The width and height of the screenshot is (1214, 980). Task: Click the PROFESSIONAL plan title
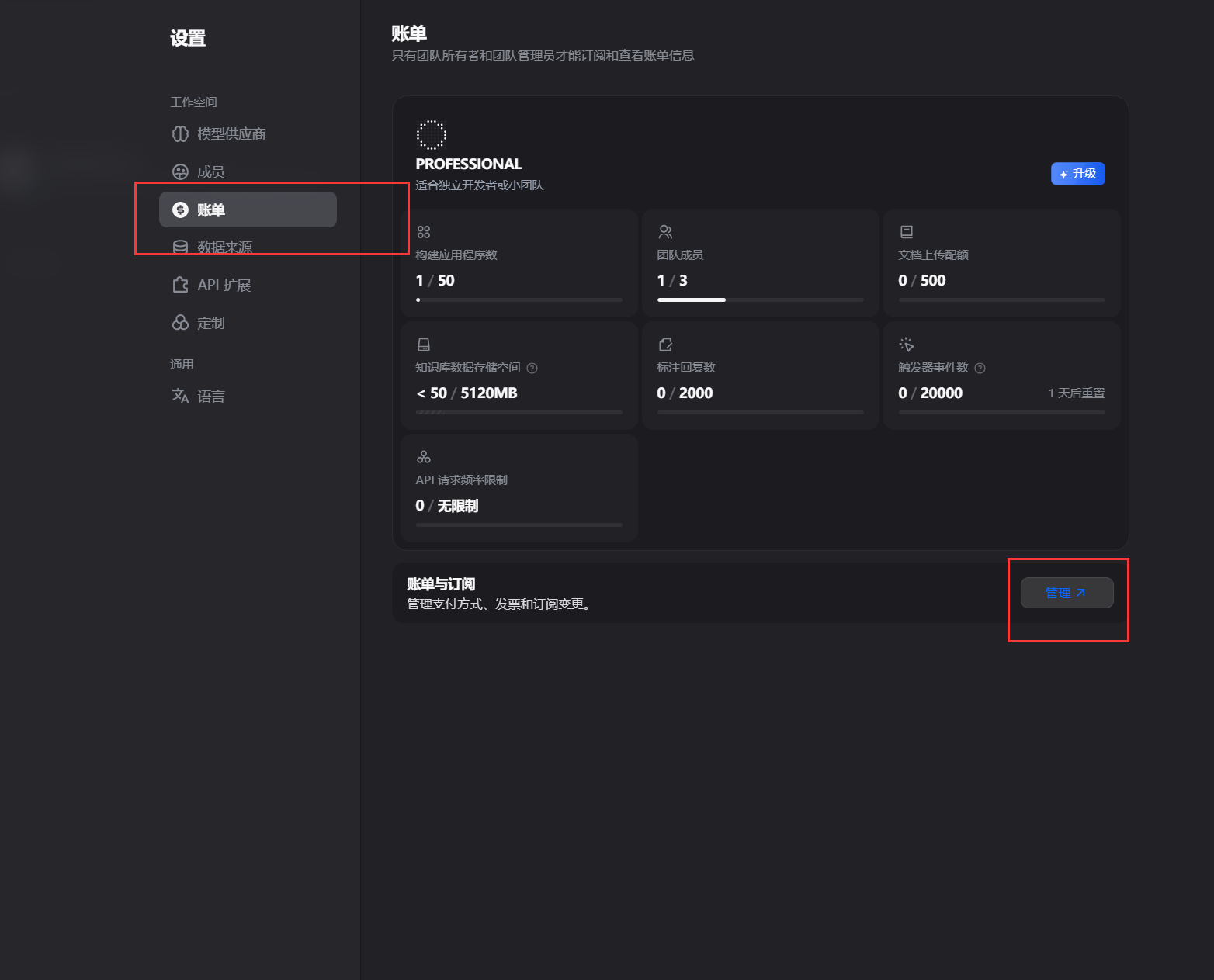tap(469, 164)
